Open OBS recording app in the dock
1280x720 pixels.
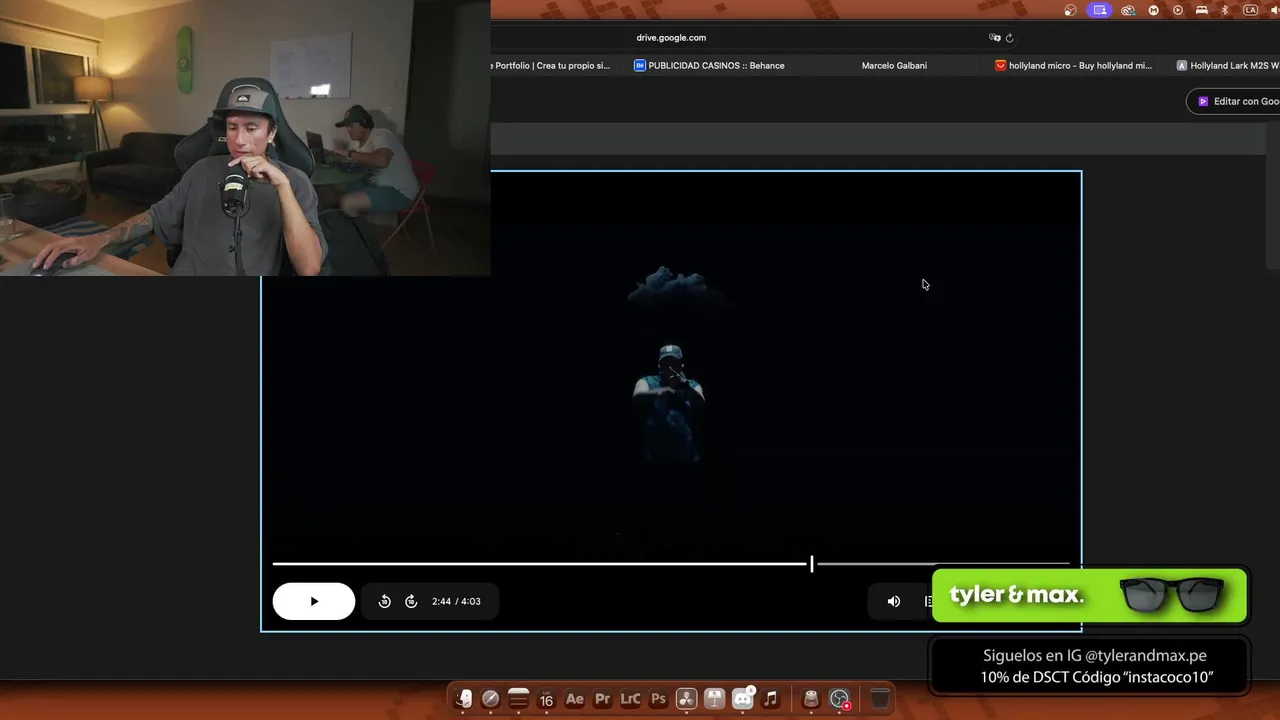coord(840,699)
